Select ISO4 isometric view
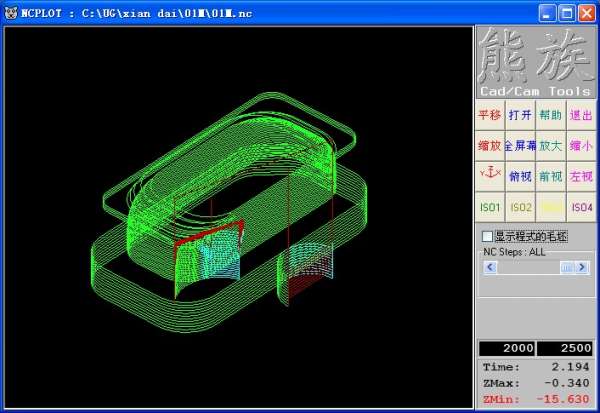 pyautogui.click(x=581, y=207)
